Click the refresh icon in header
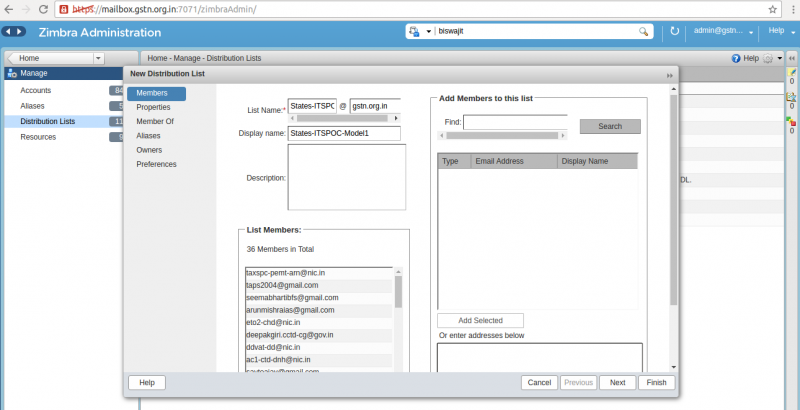Screen dimensions: 800x410 (x=674, y=31)
